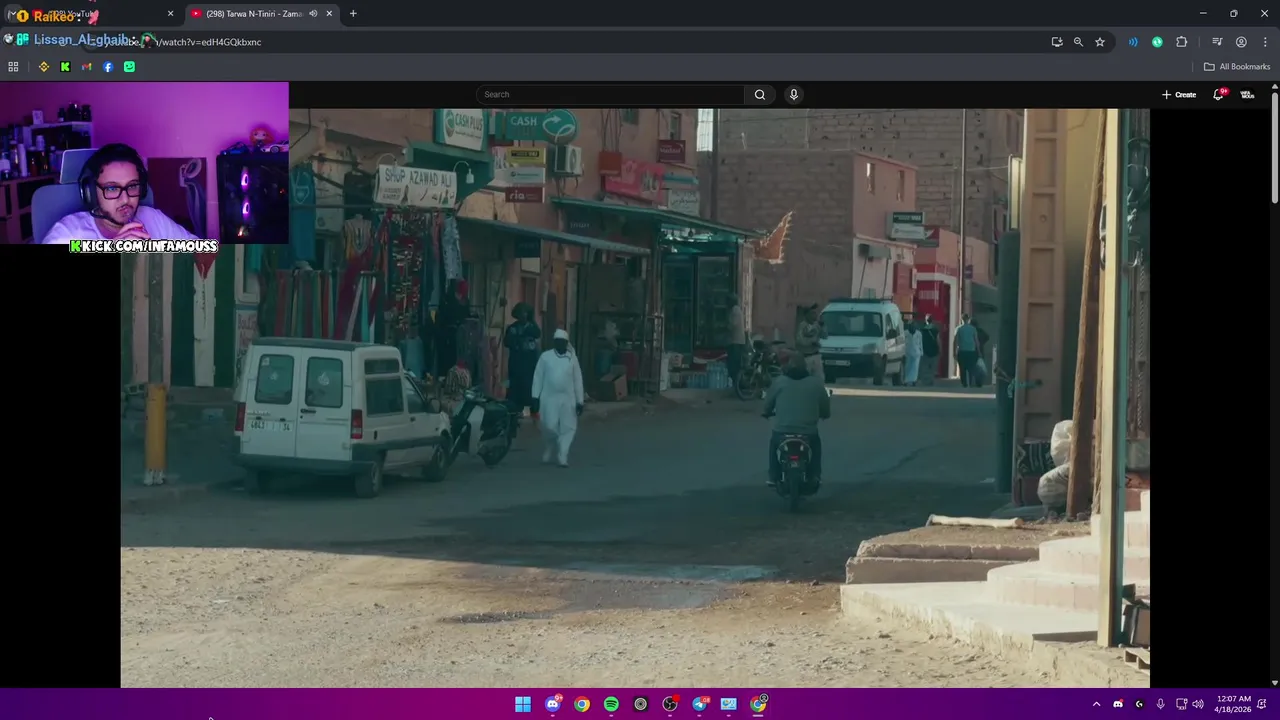The image size is (1280, 720).
Task: Open volume control in system tray
Action: (x=1198, y=704)
